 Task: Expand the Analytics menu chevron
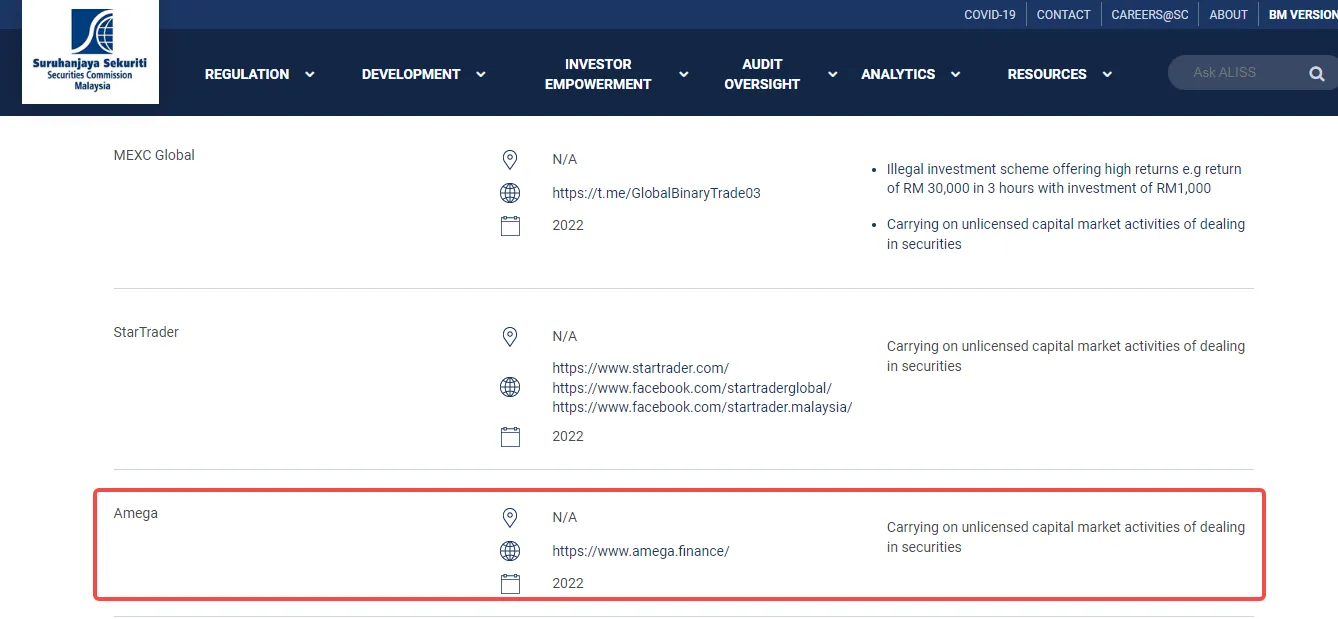coord(955,74)
